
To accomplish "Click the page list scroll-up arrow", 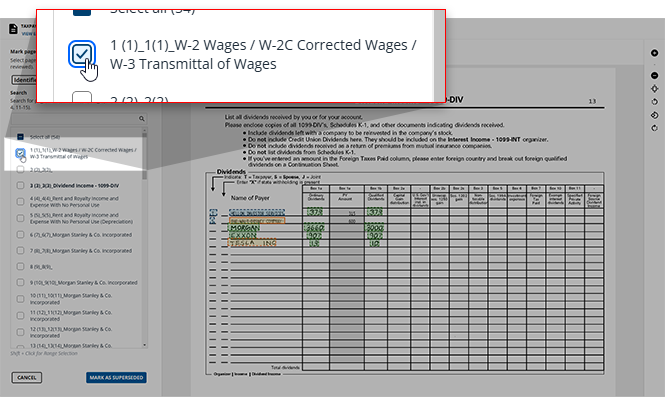I will 145,129.
